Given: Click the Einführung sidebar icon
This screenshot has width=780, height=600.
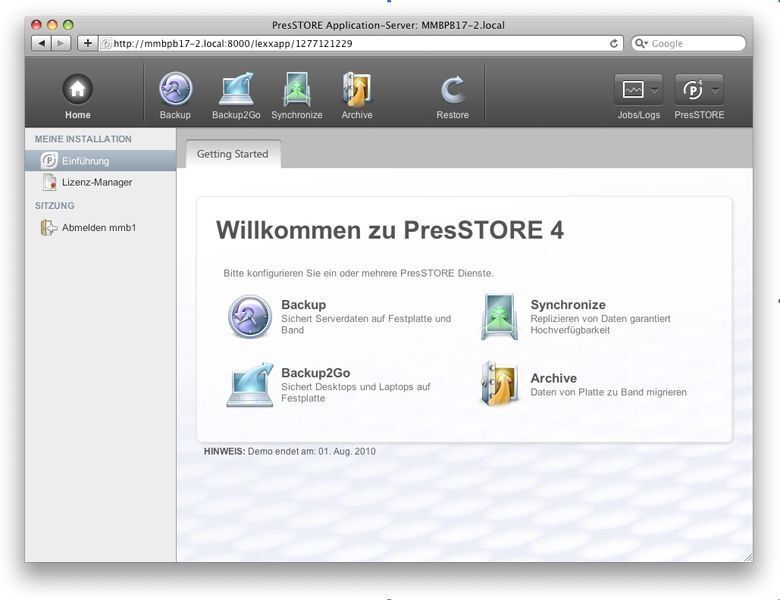Looking at the screenshot, I should pyautogui.click(x=49, y=160).
